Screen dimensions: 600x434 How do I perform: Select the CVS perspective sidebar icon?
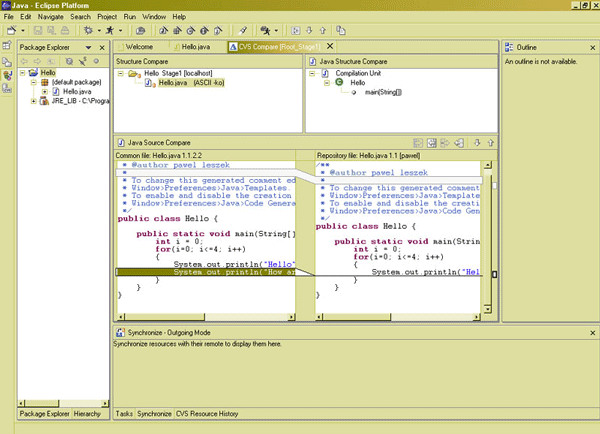pos(7,88)
